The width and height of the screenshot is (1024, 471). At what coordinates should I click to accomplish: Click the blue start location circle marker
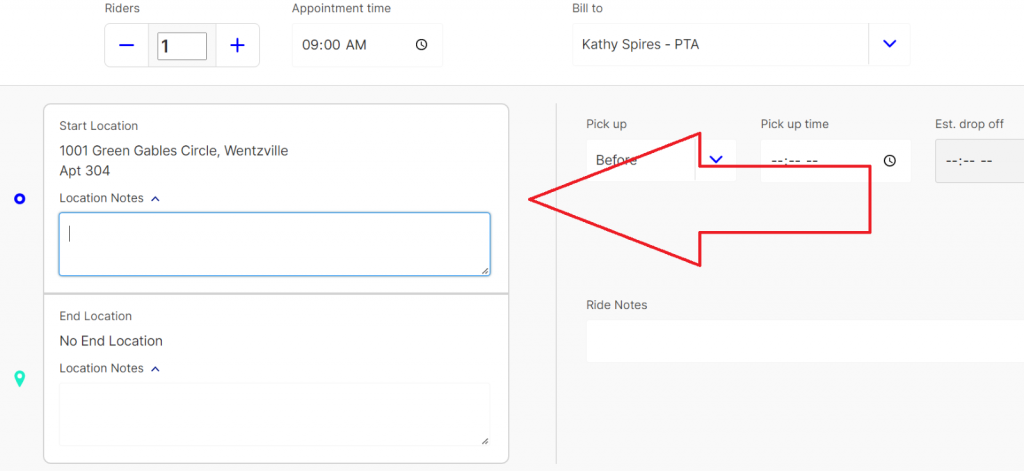[x=19, y=199]
